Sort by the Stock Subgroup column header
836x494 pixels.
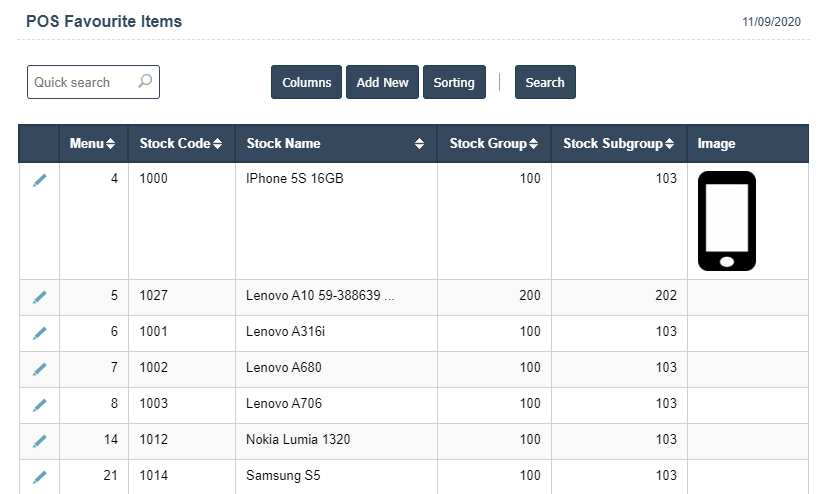619,144
